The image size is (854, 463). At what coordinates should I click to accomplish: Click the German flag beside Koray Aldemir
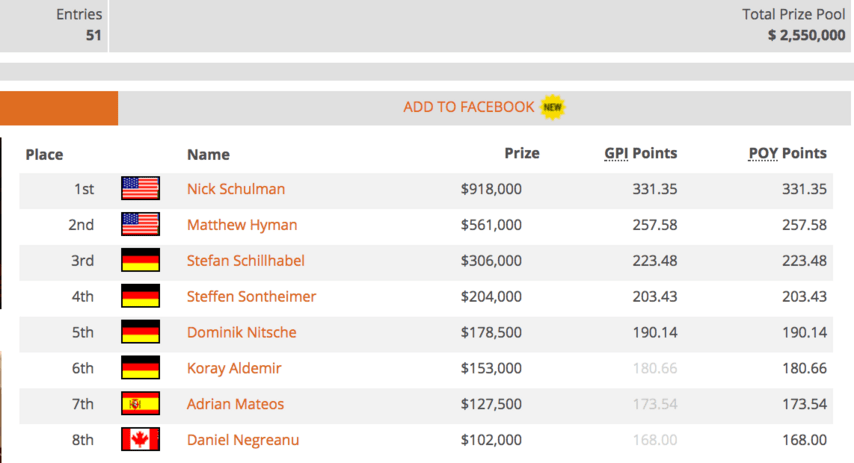point(141,368)
